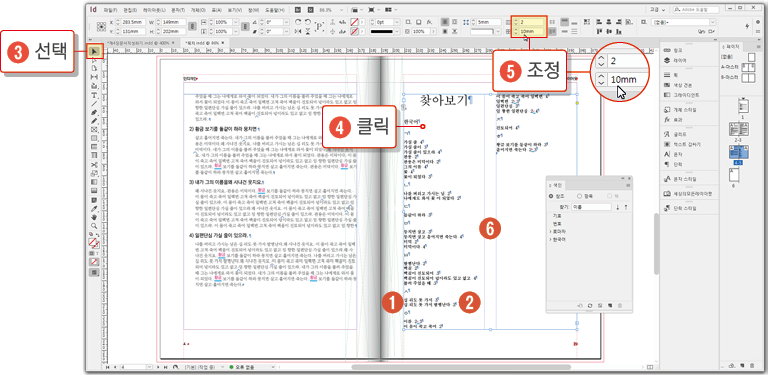Select the Hand tool
The image size is (768, 375).
tap(95, 217)
